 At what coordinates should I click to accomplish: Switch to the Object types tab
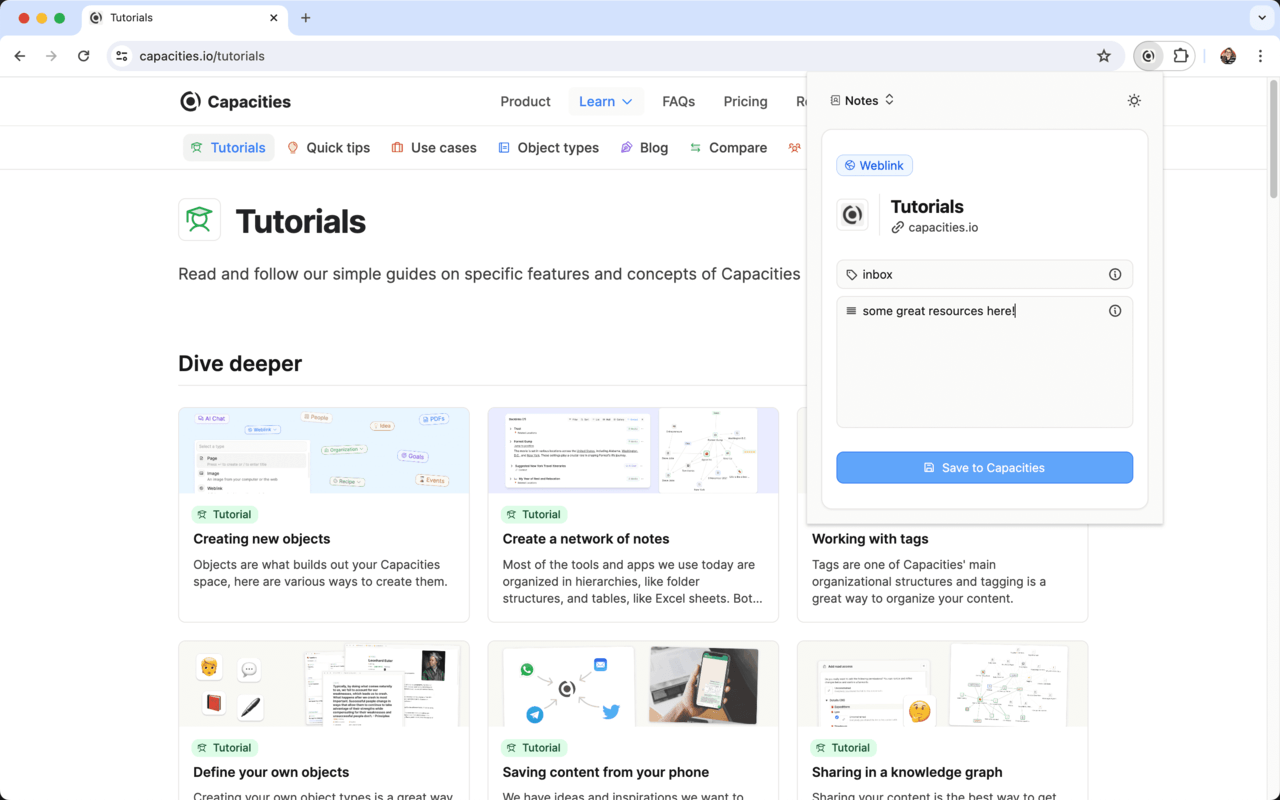(548, 148)
